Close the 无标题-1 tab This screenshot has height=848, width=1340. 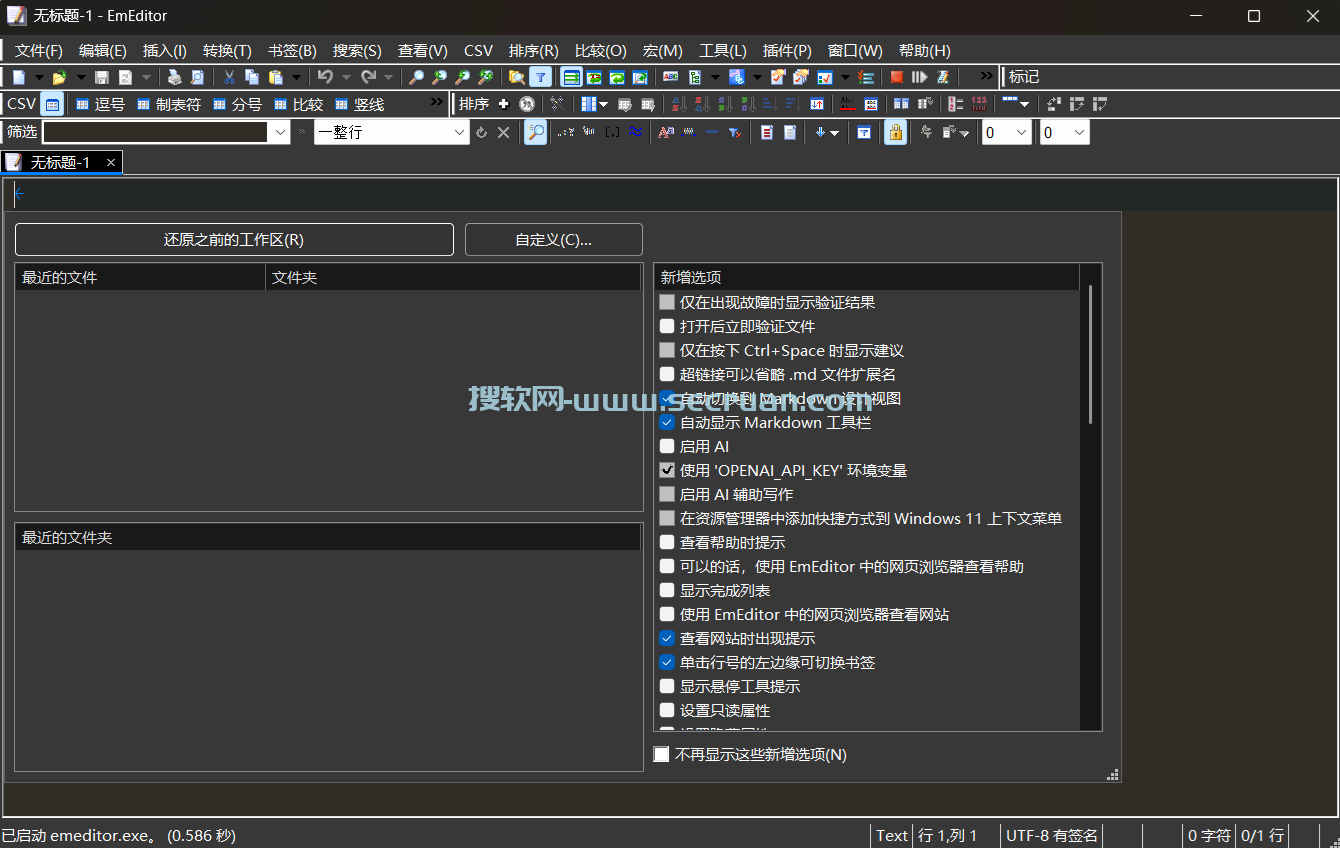click(111, 162)
